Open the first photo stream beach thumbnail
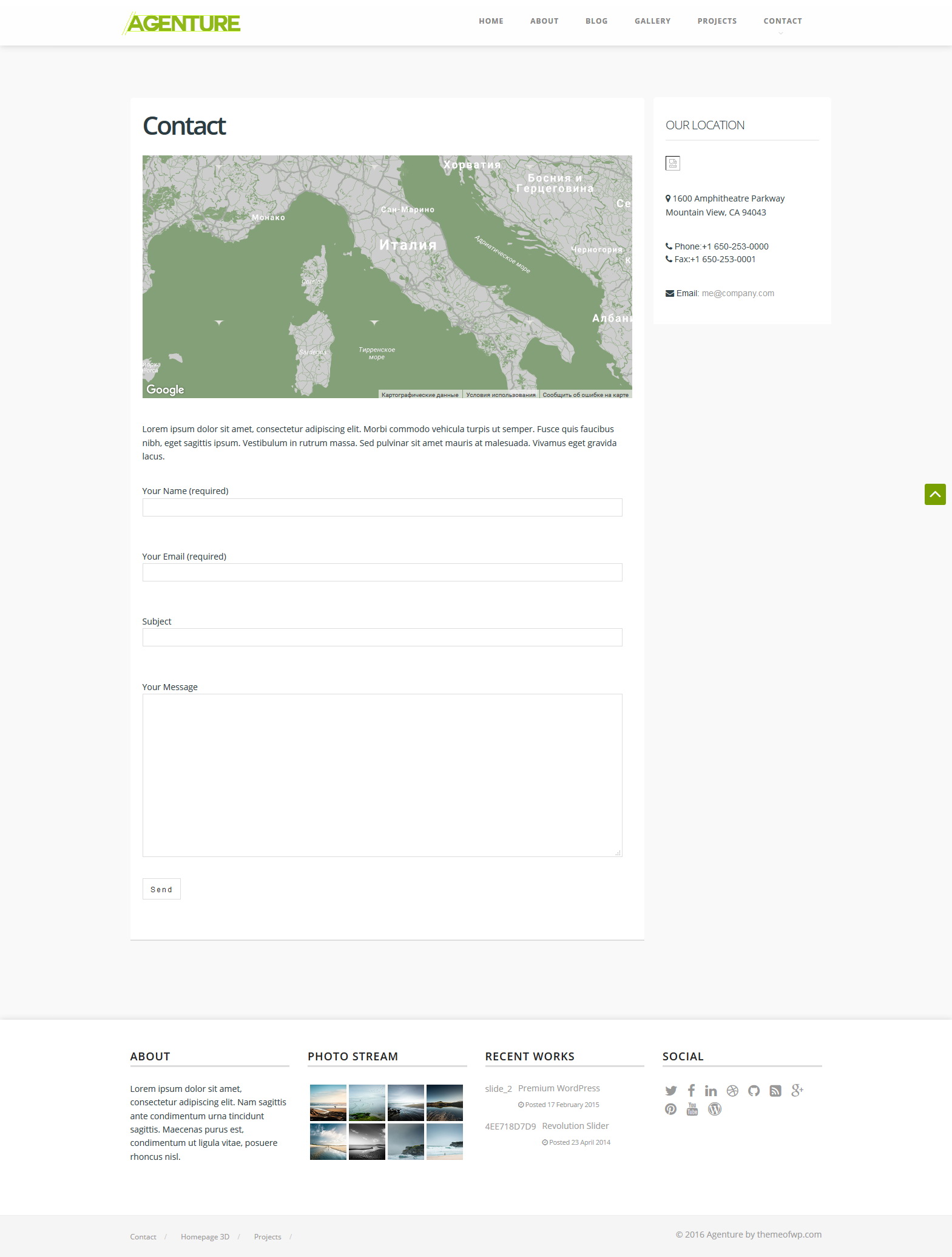 (x=328, y=1103)
